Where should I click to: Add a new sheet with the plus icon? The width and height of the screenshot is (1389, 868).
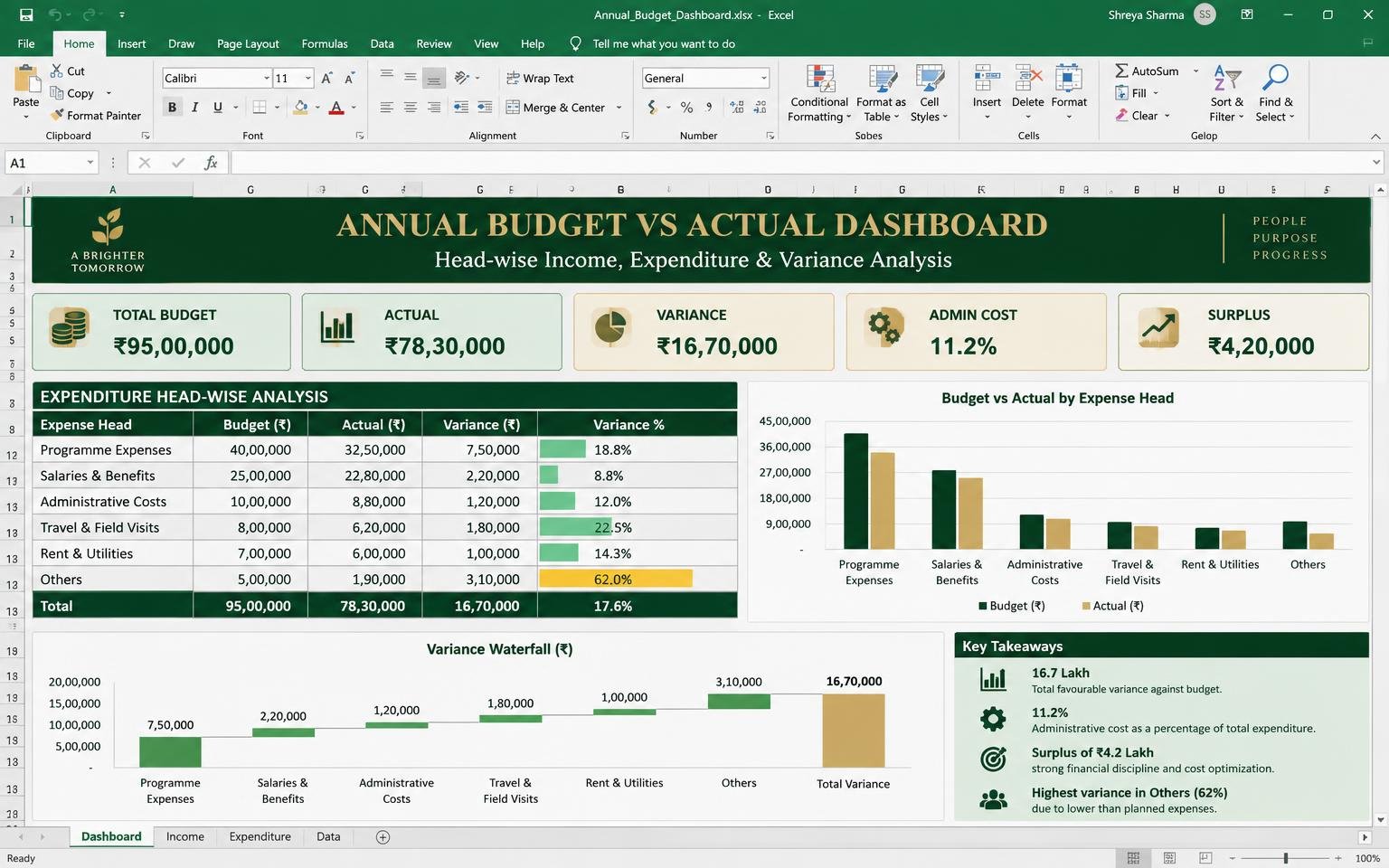click(x=383, y=837)
